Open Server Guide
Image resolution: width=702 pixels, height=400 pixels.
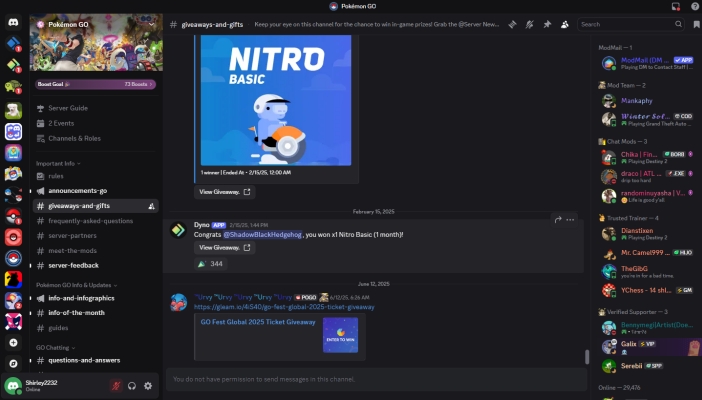pos(95,108)
